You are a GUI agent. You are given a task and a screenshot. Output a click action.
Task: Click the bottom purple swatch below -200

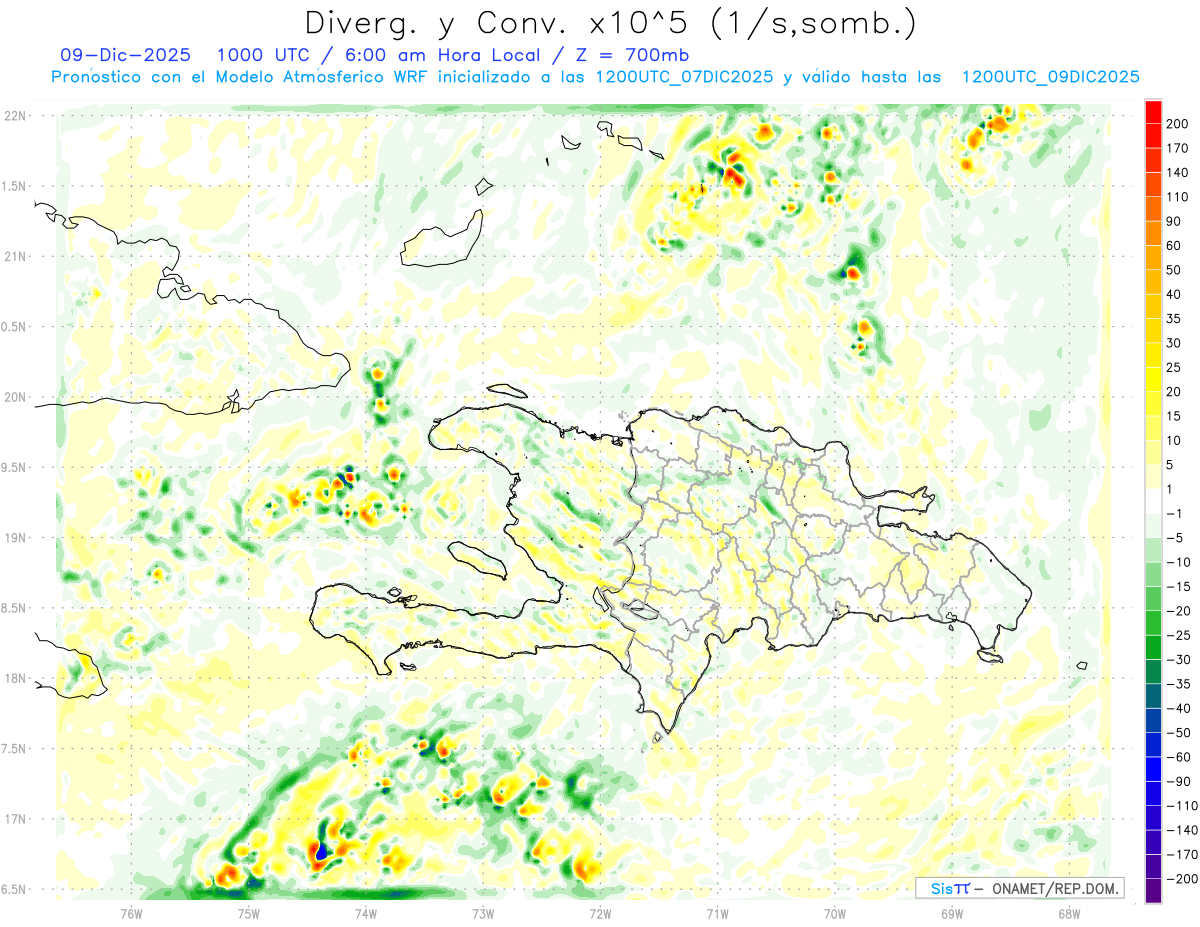1153,890
